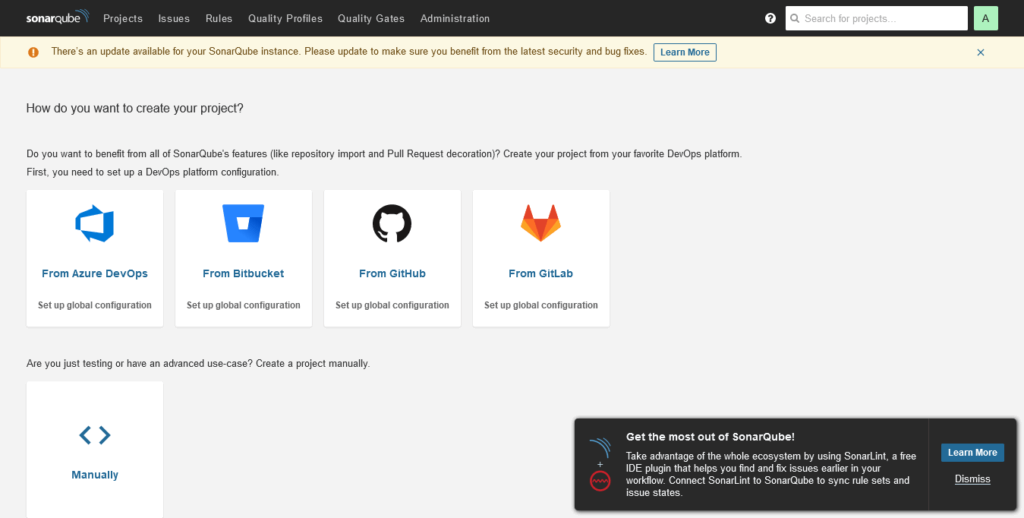Click the orange warning icon in update banner

pyautogui.click(x=33, y=52)
